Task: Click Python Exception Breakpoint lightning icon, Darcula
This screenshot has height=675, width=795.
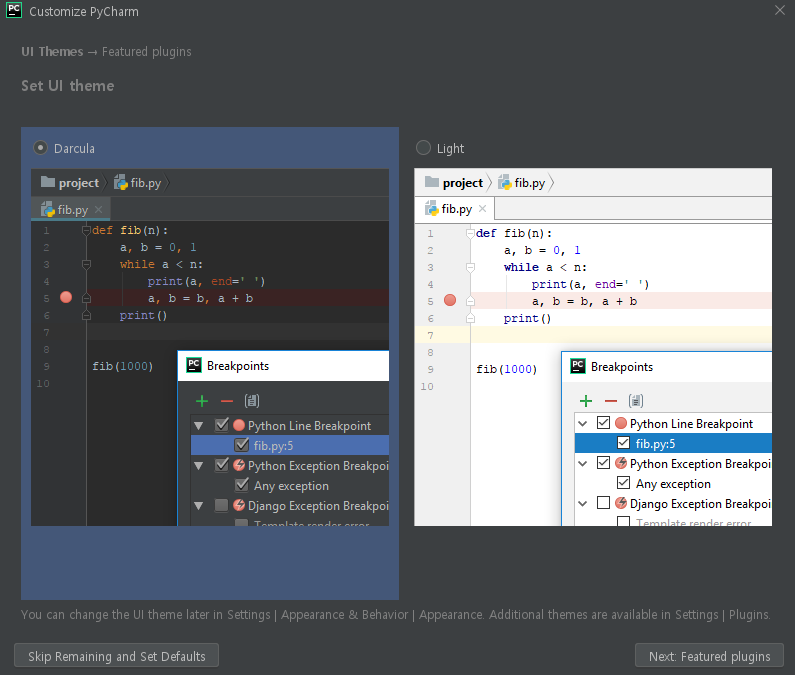Action: click(239, 465)
